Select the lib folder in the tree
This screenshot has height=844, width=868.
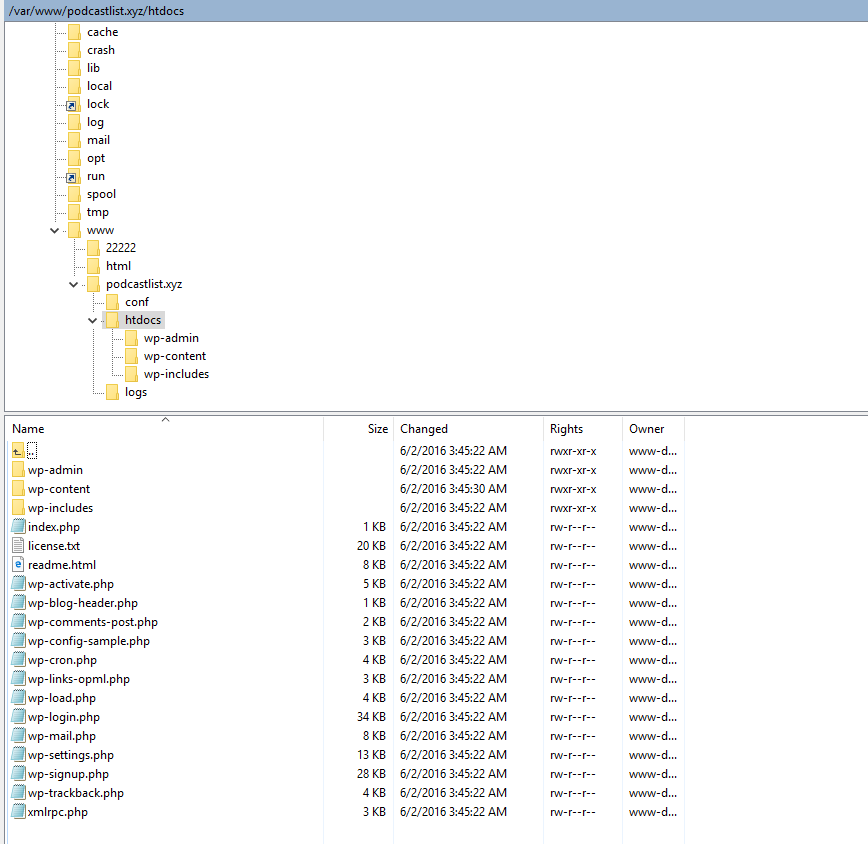[x=93, y=68]
